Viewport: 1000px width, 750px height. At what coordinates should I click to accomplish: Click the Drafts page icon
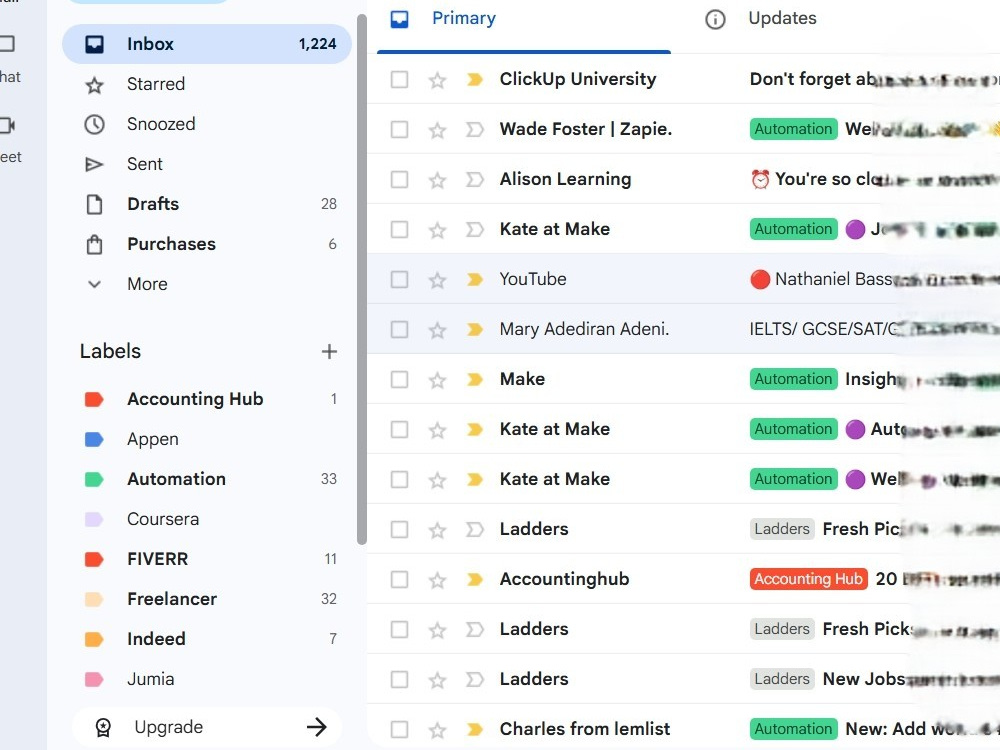(94, 205)
